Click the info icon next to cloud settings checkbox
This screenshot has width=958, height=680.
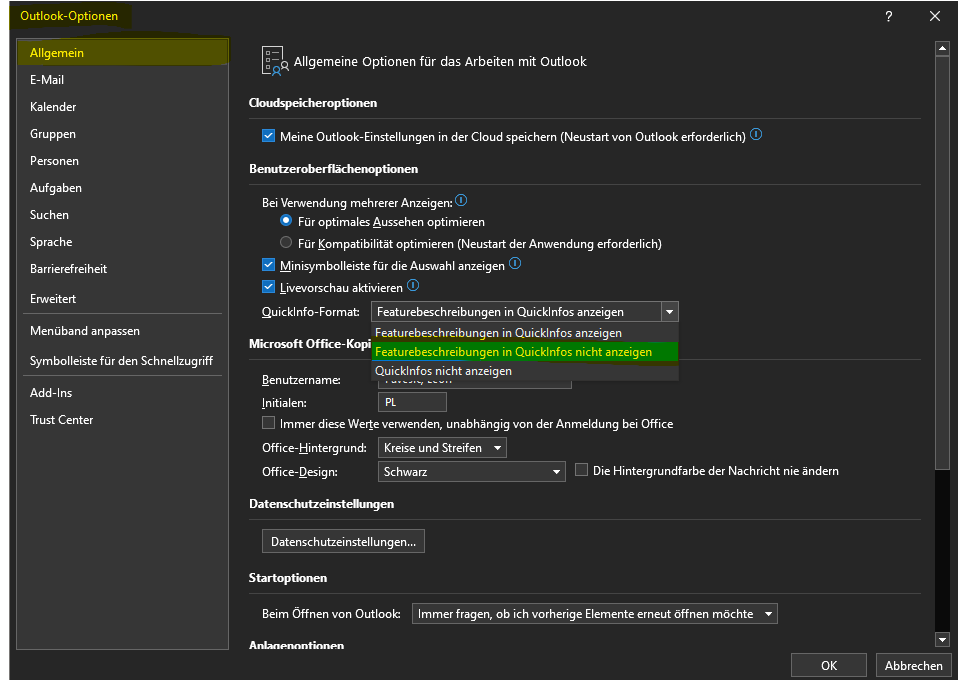tap(756, 134)
